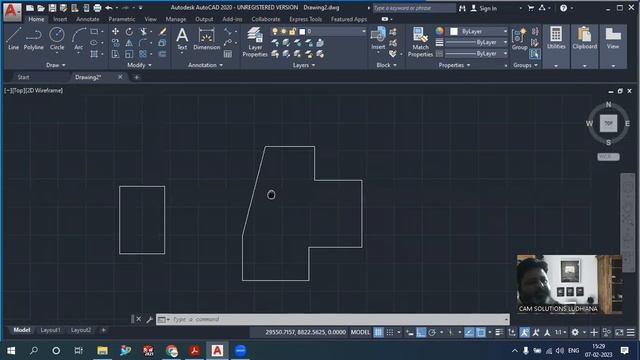Toggle 2D object snap in status bar
Image resolution: width=640 pixels, height=360 pixels.
pos(481,332)
